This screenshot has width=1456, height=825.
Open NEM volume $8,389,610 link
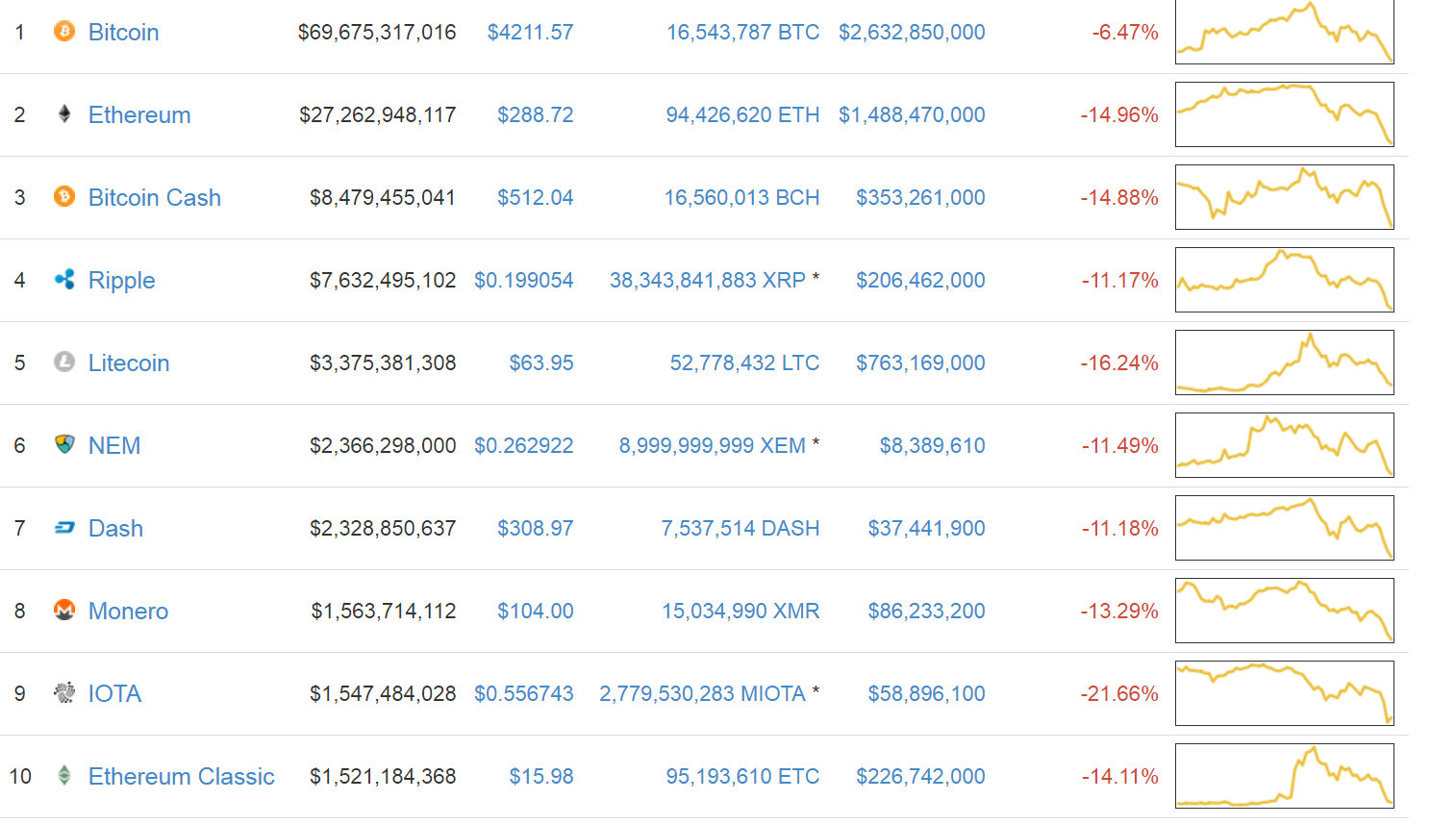pos(933,445)
